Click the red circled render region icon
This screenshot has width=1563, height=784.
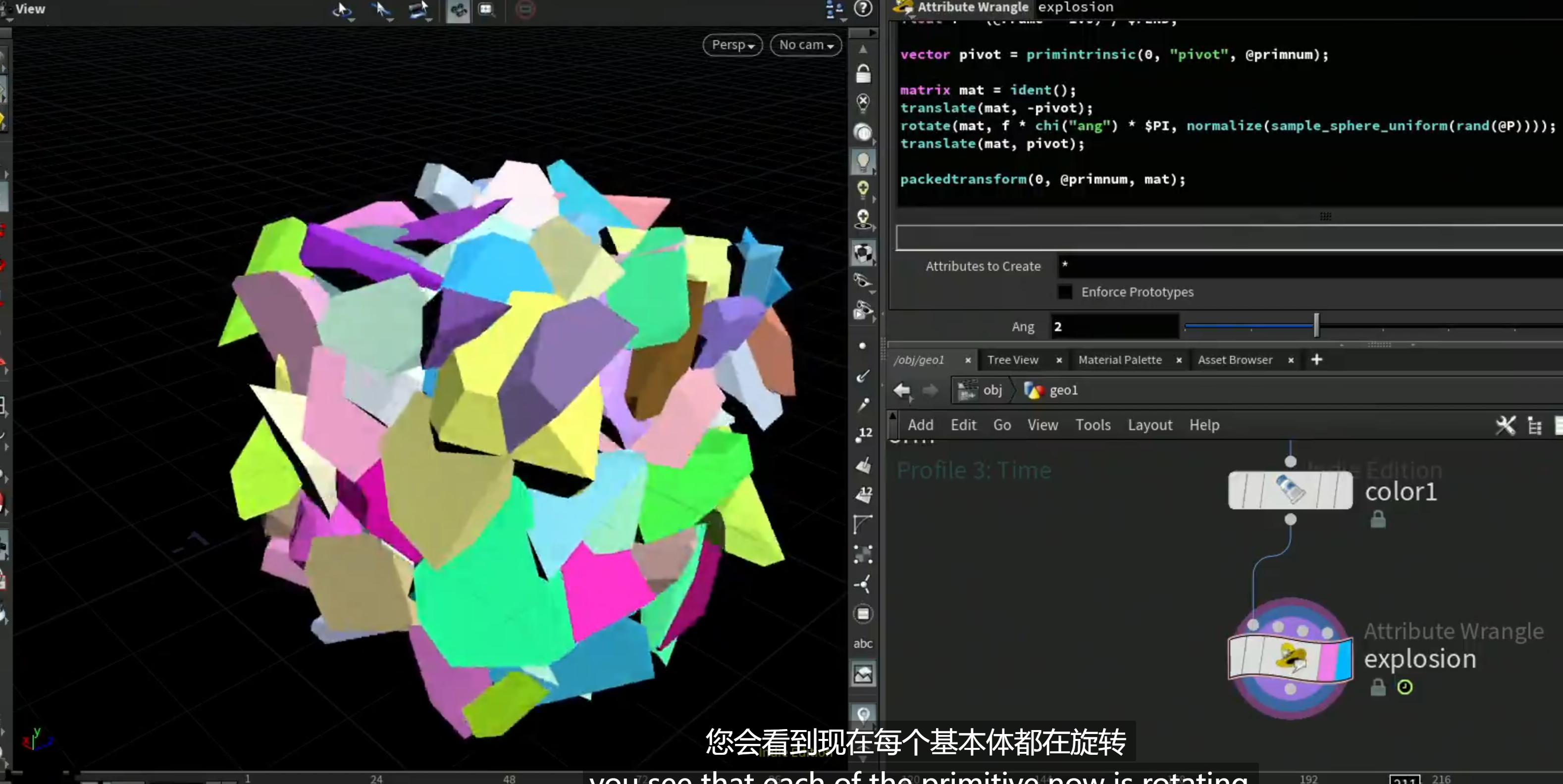click(x=525, y=9)
